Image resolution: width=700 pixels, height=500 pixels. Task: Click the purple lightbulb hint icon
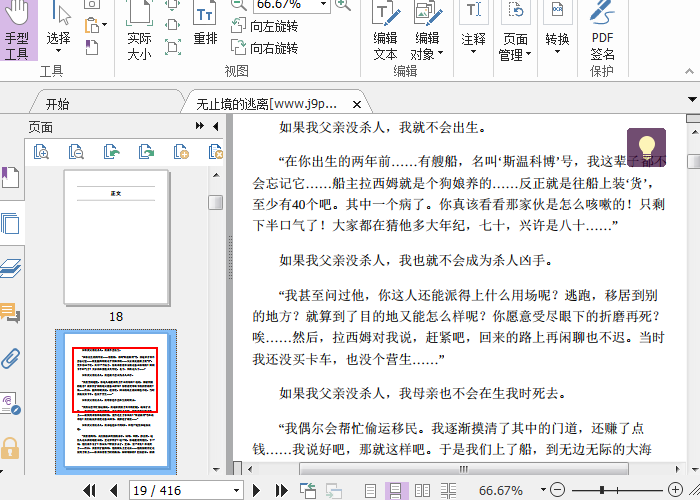(x=646, y=147)
